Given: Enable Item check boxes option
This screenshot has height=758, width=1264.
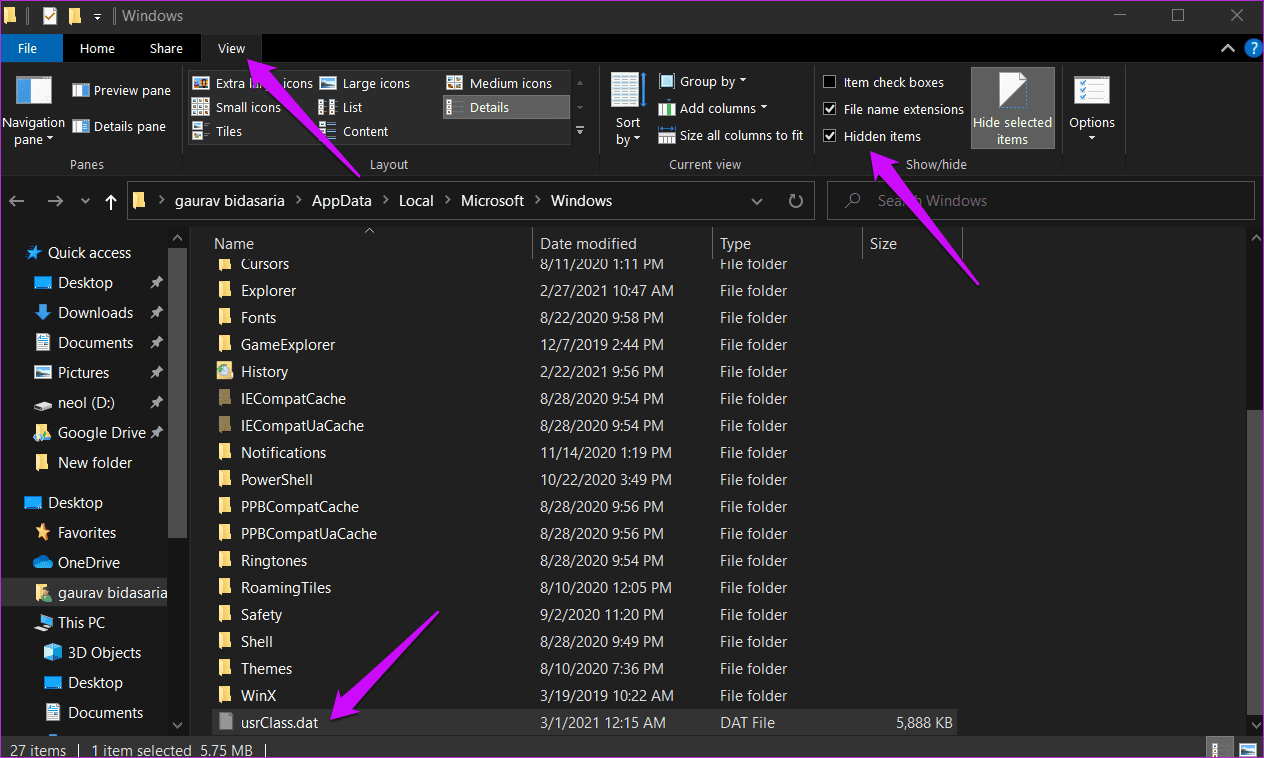Looking at the screenshot, I should (x=829, y=82).
